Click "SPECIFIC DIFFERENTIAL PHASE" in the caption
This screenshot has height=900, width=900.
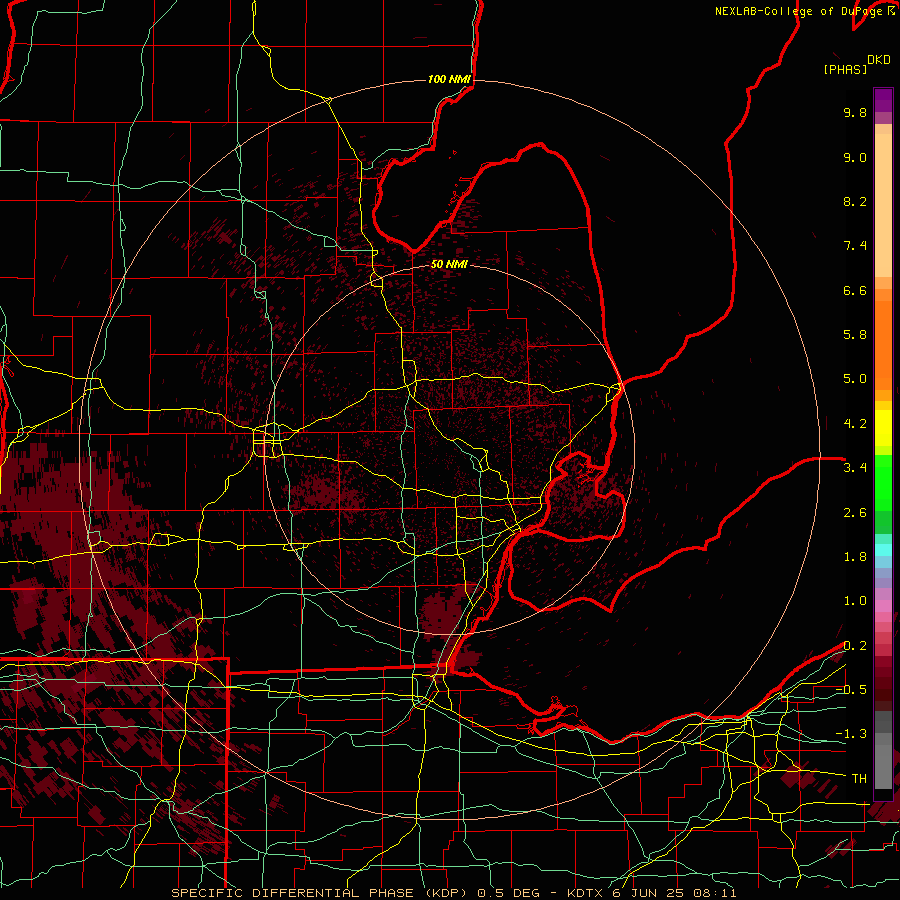point(292,893)
